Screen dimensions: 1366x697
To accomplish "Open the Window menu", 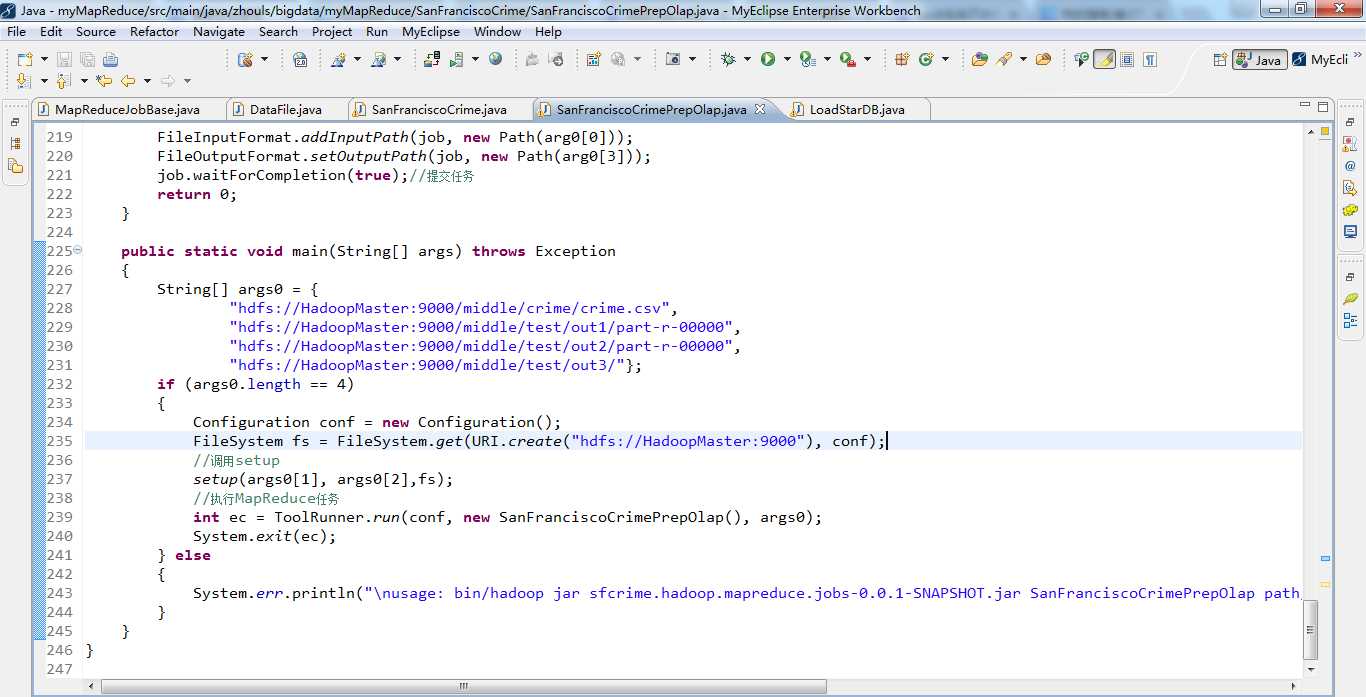I will 497,31.
